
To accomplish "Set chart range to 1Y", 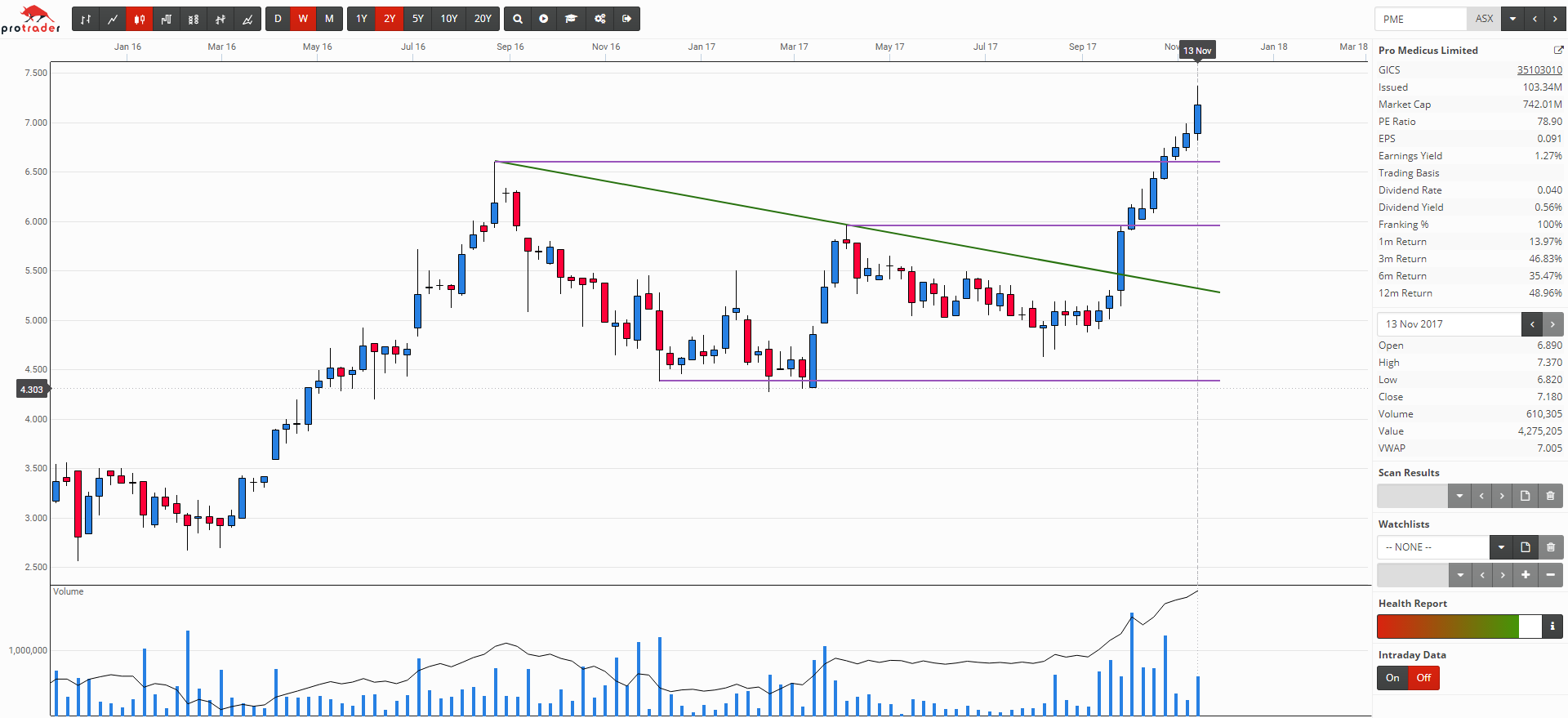I will [362, 19].
